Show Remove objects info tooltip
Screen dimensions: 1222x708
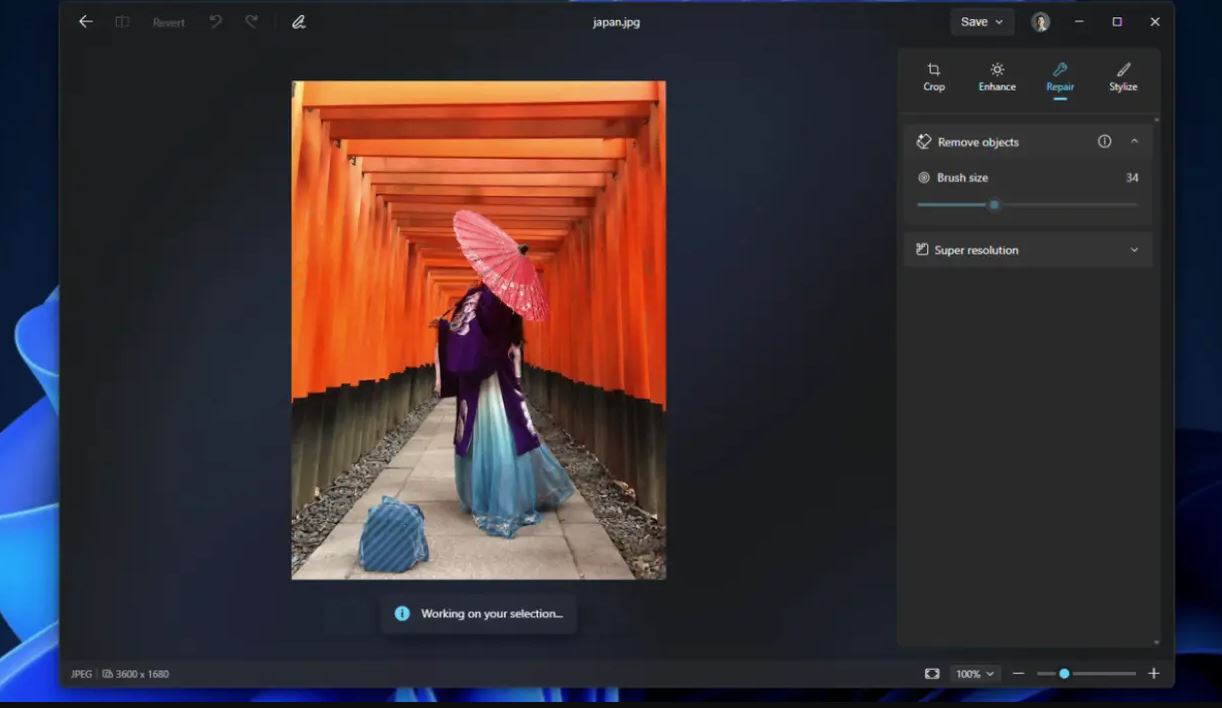(1104, 142)
